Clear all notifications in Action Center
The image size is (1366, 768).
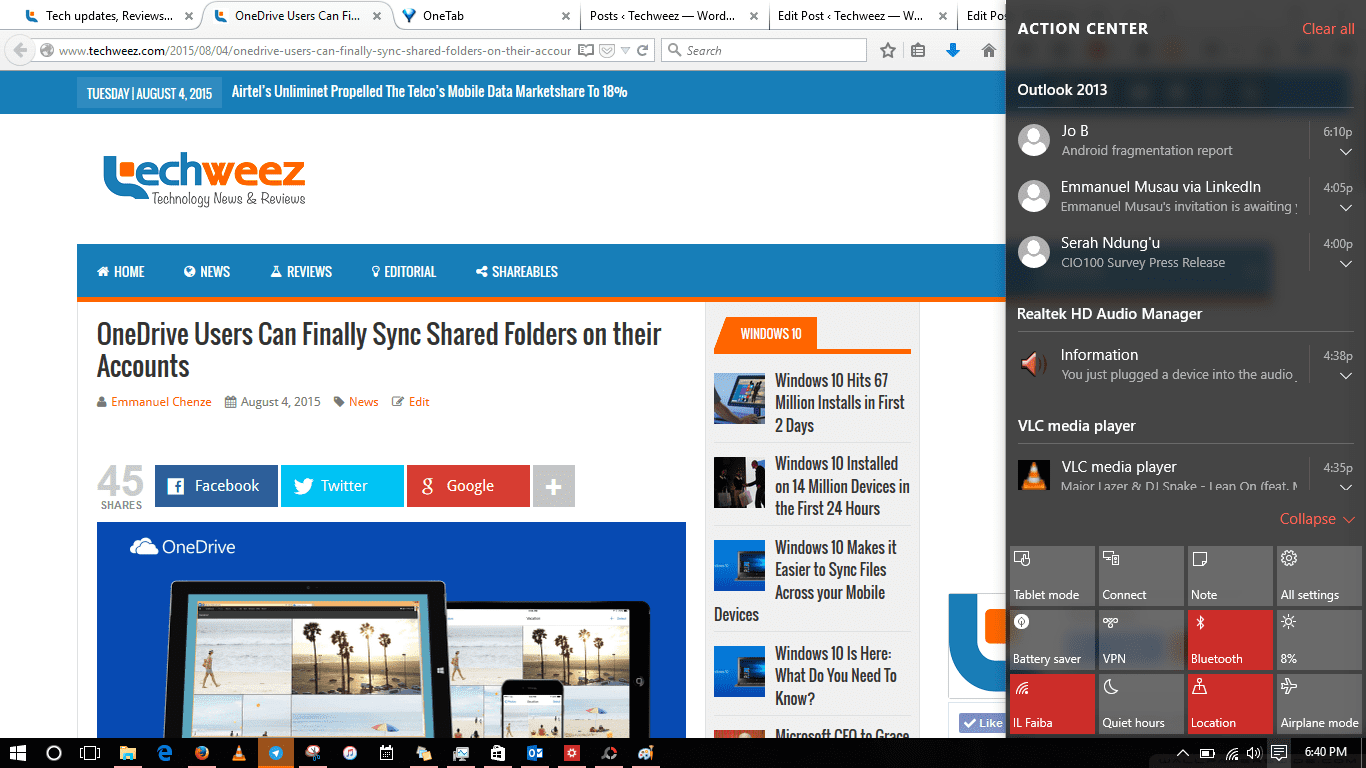pyautogui.click(x=1328, y=29)
